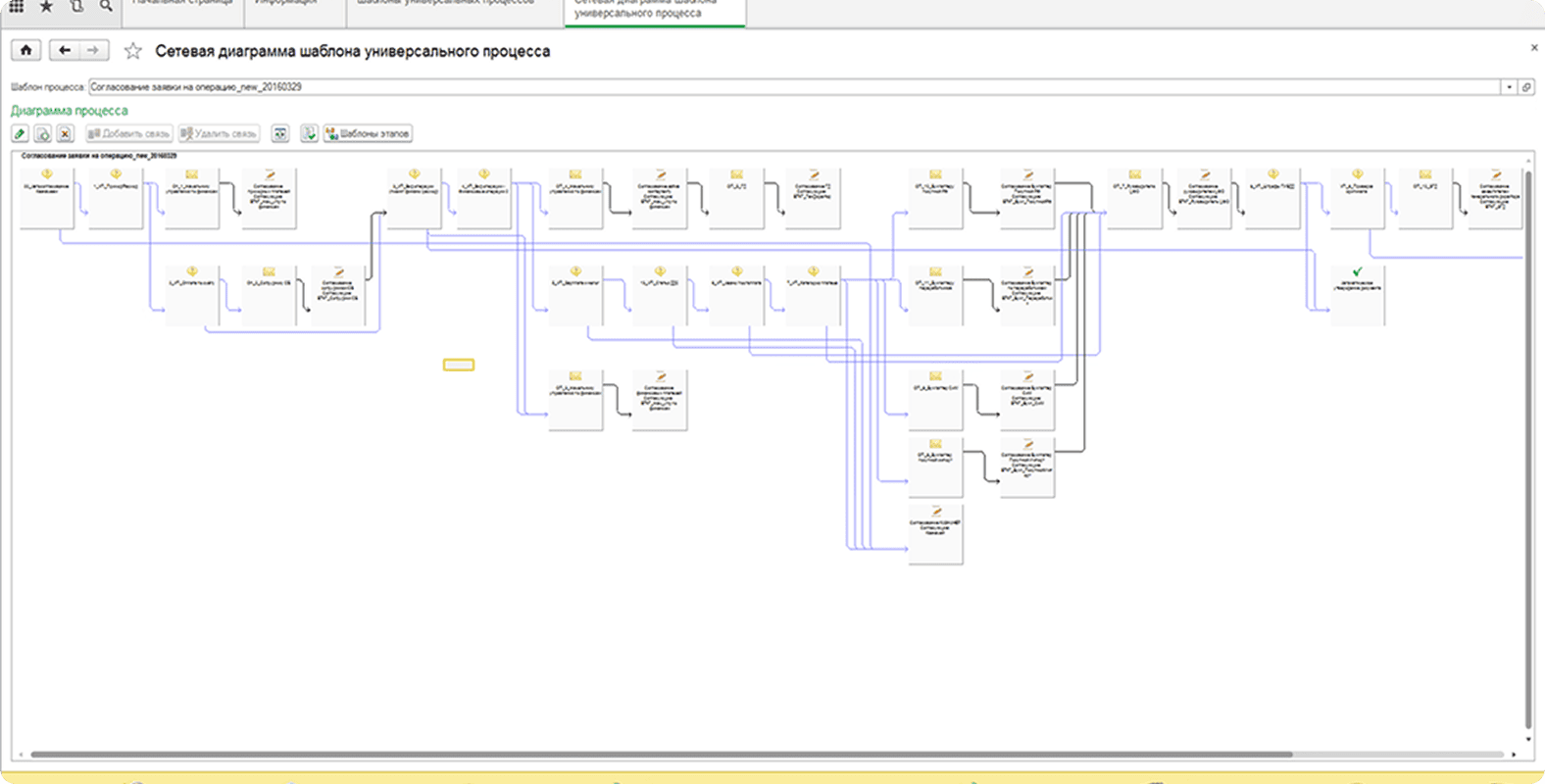This screenshot has width=1545, height=784.
Task: Select the small empty yellow rectangle in the diagram
Action: pos(459,365)
